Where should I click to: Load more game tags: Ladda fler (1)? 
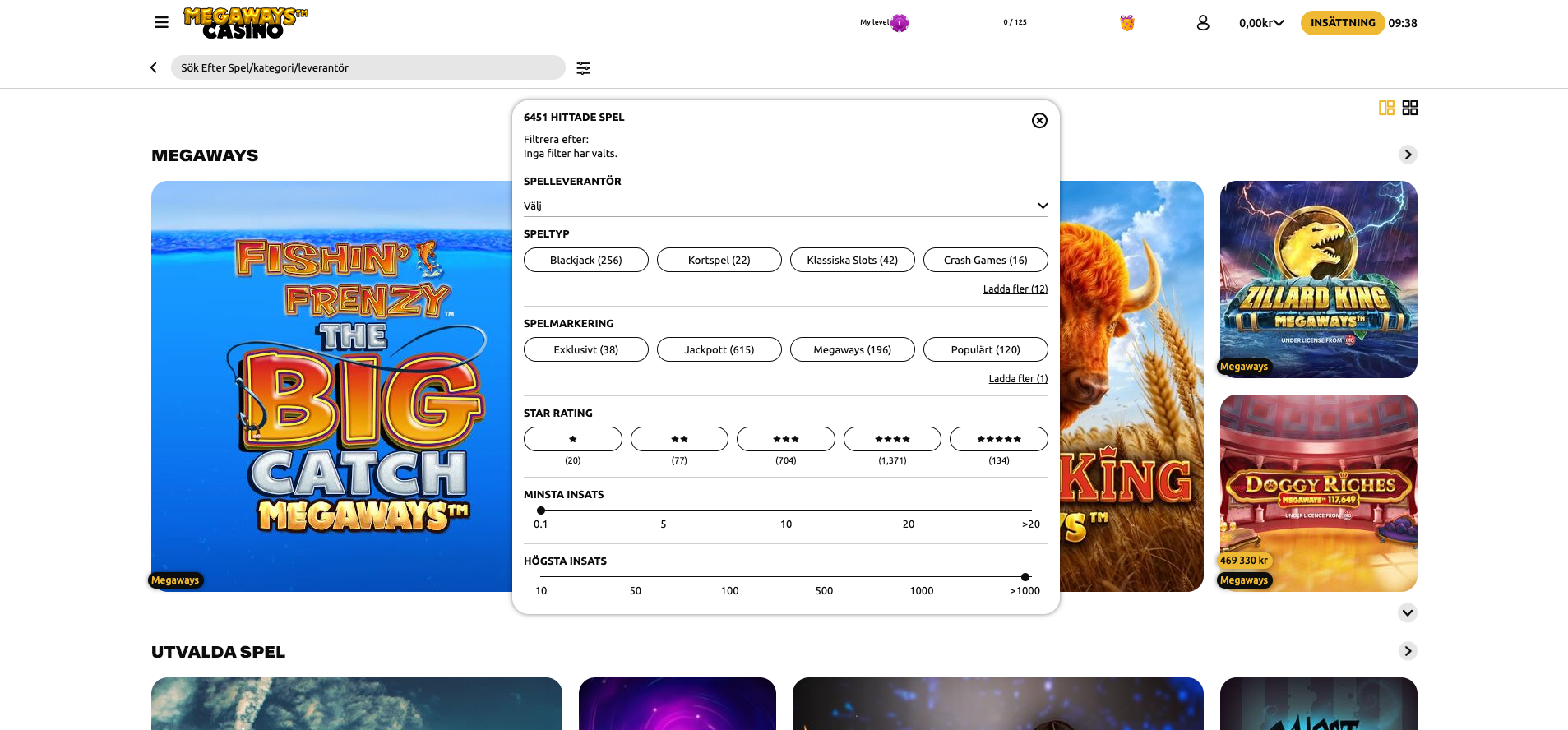pyautogui.click(x=1018, y=379)
